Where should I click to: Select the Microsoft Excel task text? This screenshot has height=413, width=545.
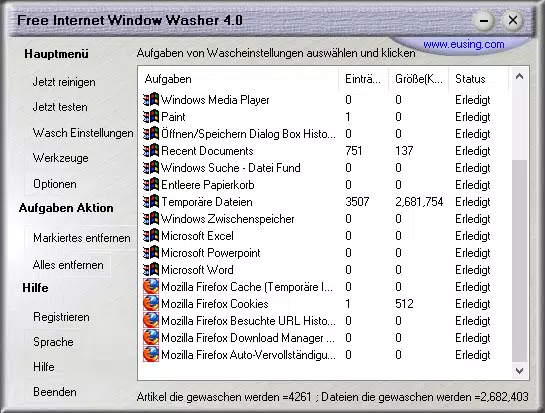197,236
